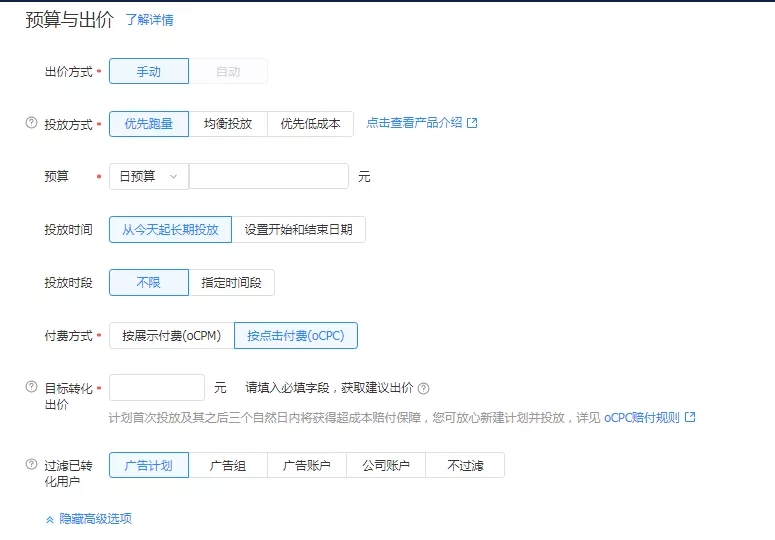Select 手动 bidding mode
The image size is (775, 540).
click(148, 71)
